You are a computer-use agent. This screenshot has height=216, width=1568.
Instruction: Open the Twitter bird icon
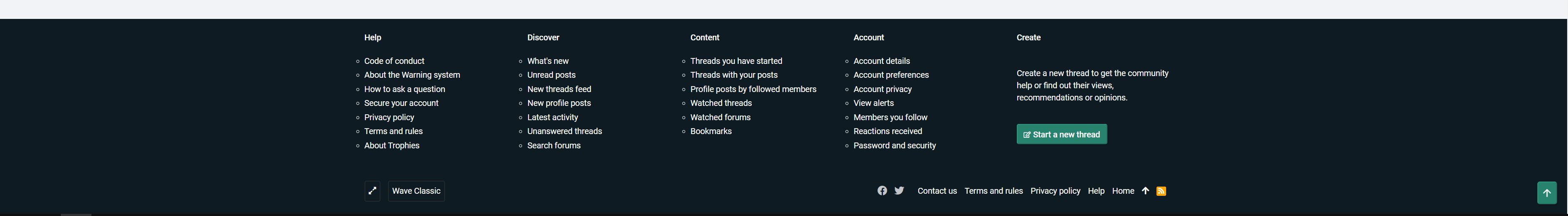899,191
